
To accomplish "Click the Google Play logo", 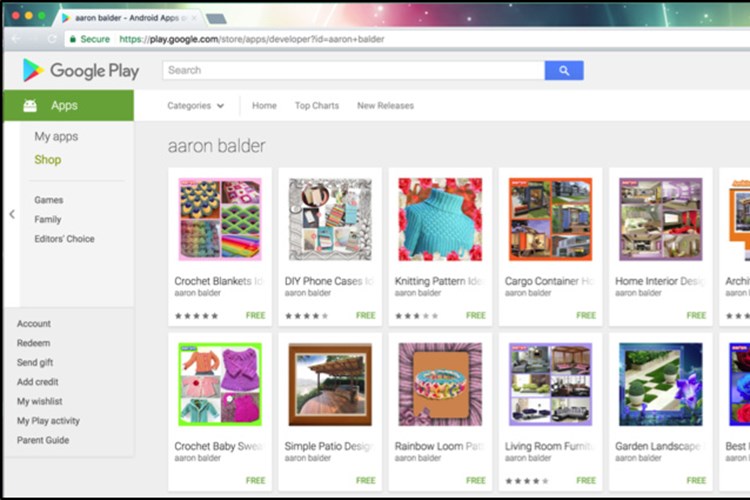I will click(x=81, y=70).
